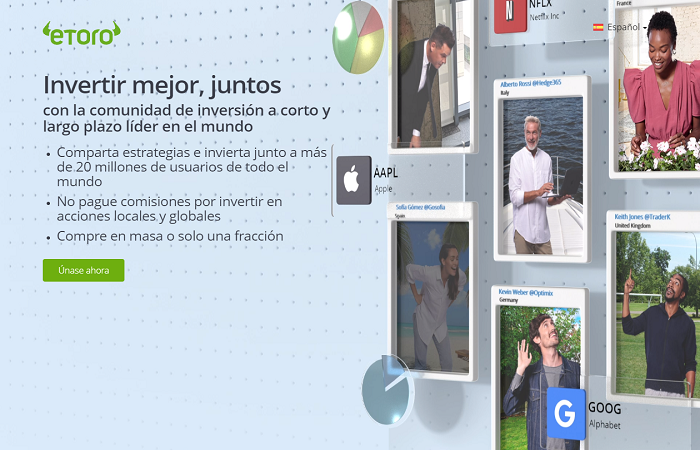
Task: Open Keith Jones @TraderK profile photo
Action: (658, 314)
